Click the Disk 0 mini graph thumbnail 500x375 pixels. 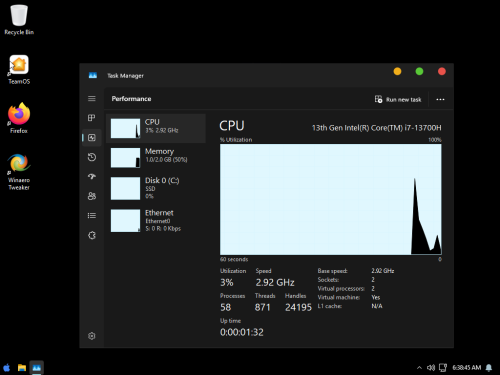click(x=125, y=189)
